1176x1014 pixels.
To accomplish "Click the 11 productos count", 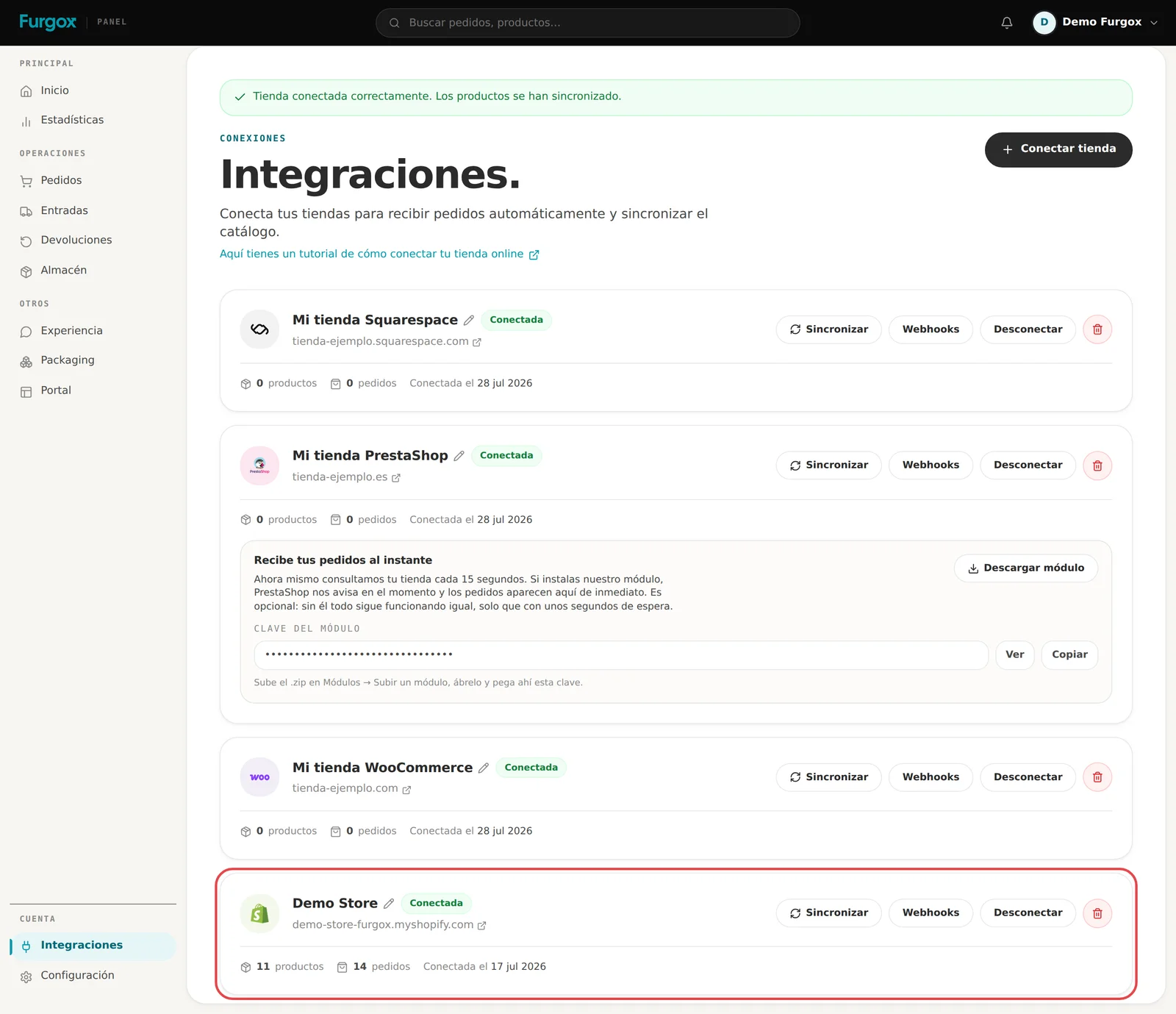I will [x=282, y=967].
